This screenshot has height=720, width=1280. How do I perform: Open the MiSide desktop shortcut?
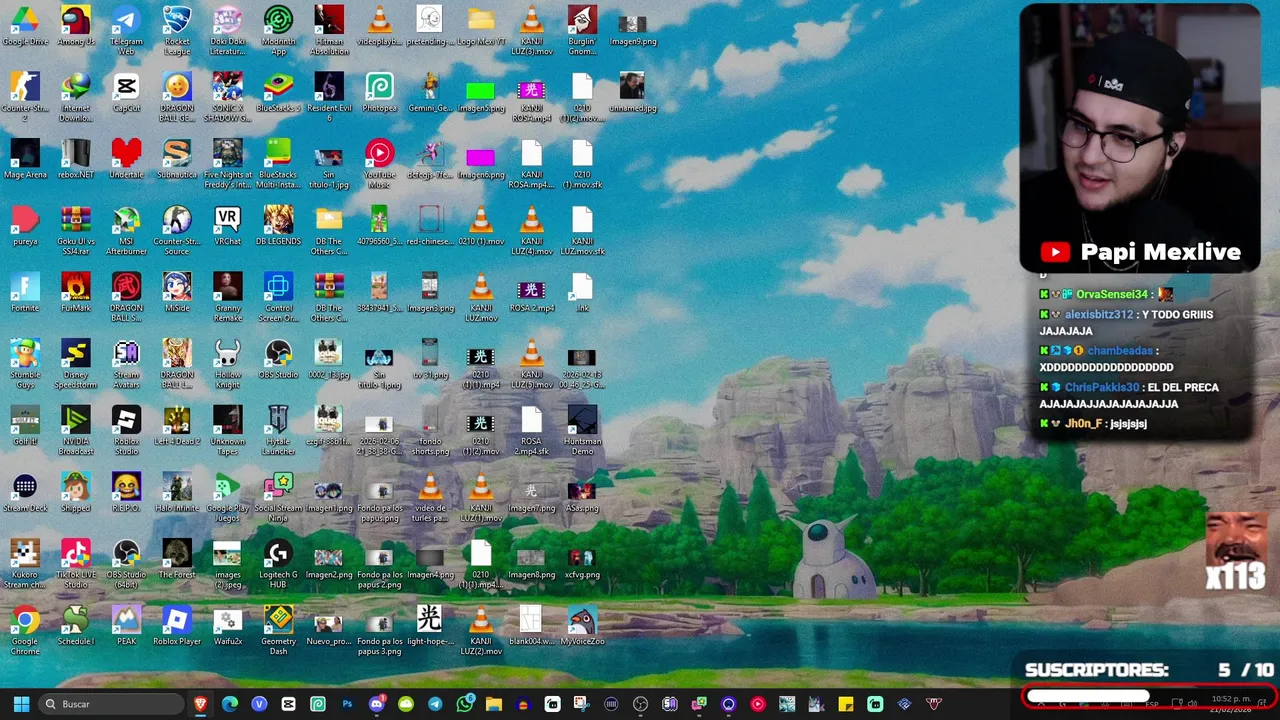177,293
